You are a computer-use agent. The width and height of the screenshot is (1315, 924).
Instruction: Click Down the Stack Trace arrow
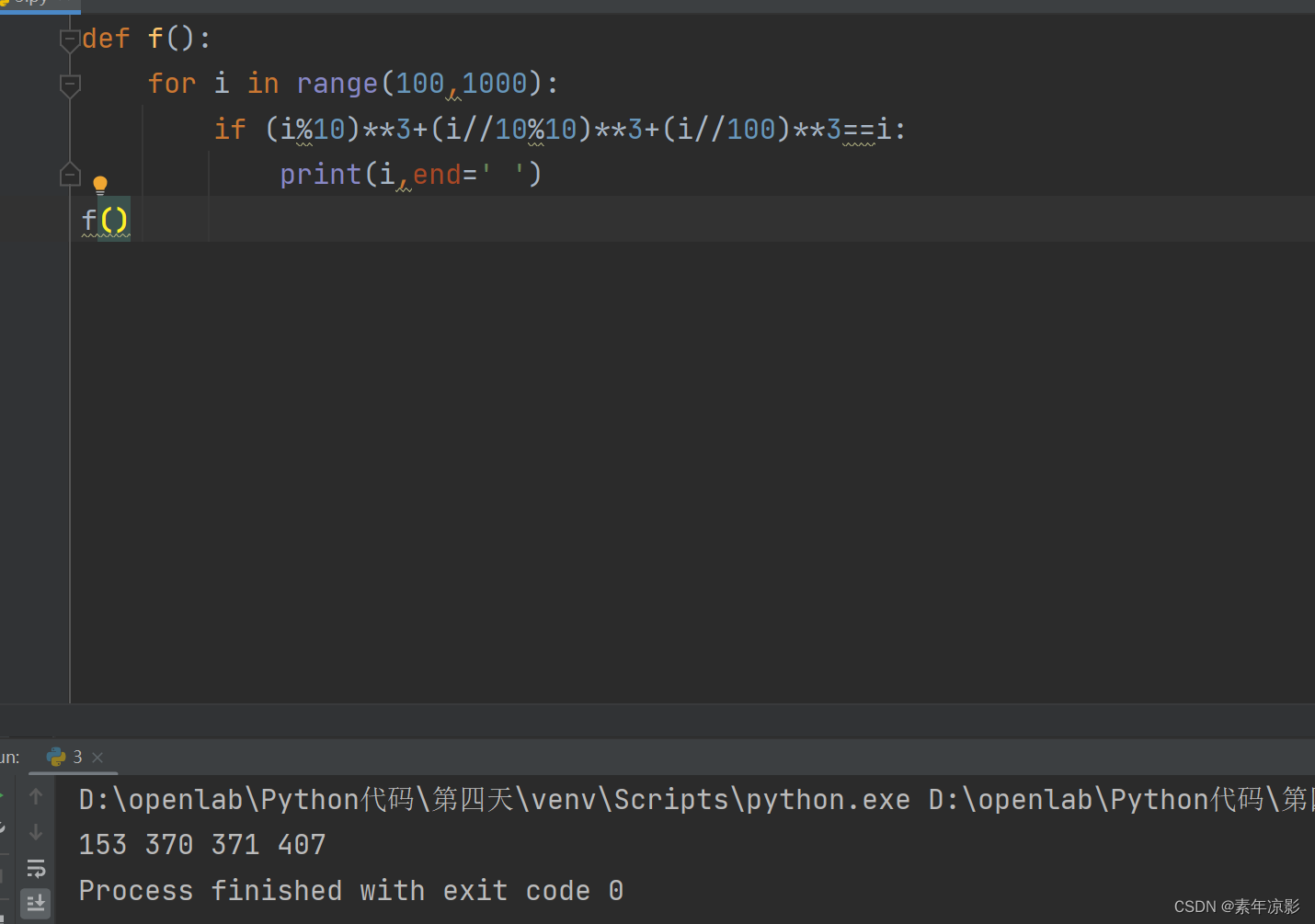(36, 832)
